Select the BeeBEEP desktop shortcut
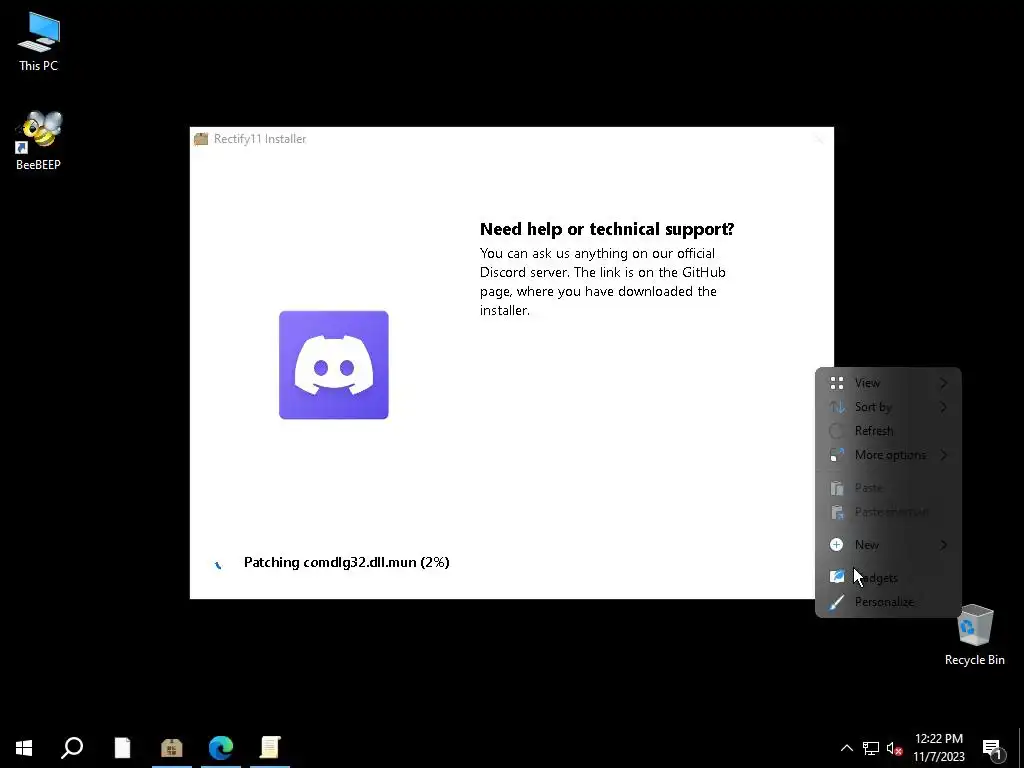The width and height of the screenshot is (1024, 768). pos(39,140)
